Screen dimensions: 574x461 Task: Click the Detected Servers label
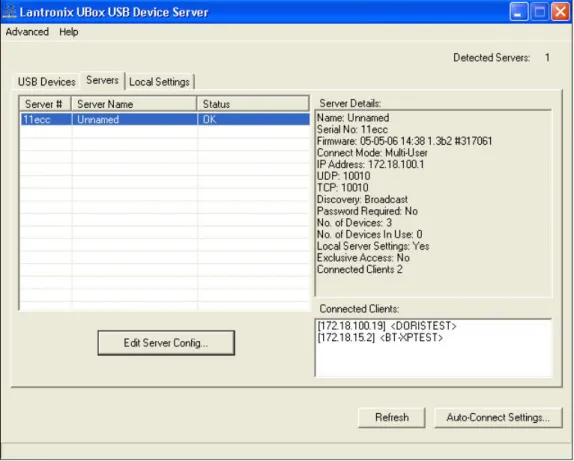491,58
